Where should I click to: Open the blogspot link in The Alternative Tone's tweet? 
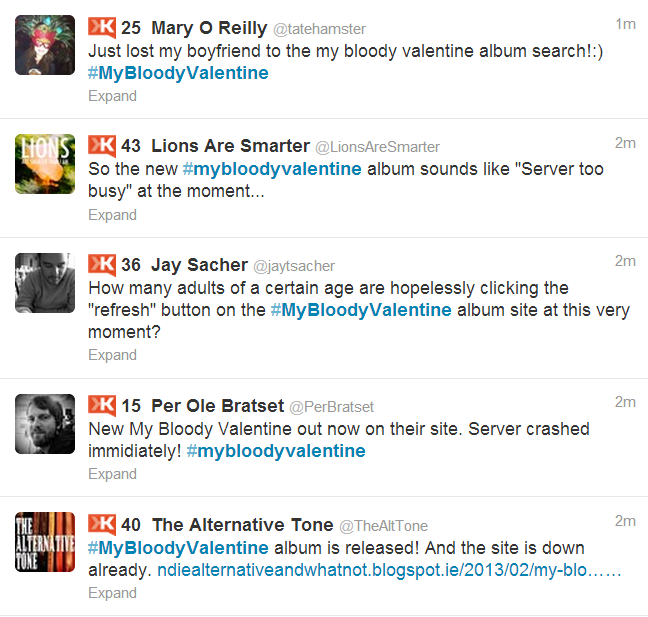(390, 572)
